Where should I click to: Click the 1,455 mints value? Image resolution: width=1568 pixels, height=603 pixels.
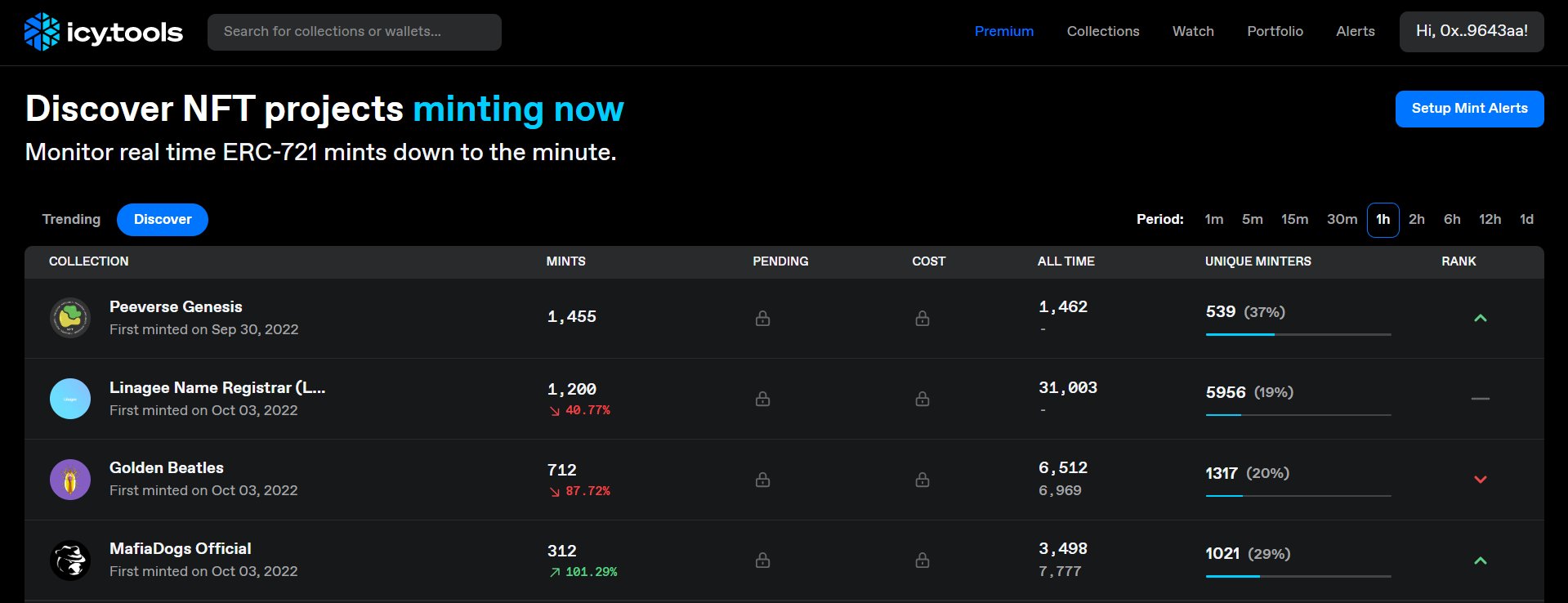(x=572, y=317)
